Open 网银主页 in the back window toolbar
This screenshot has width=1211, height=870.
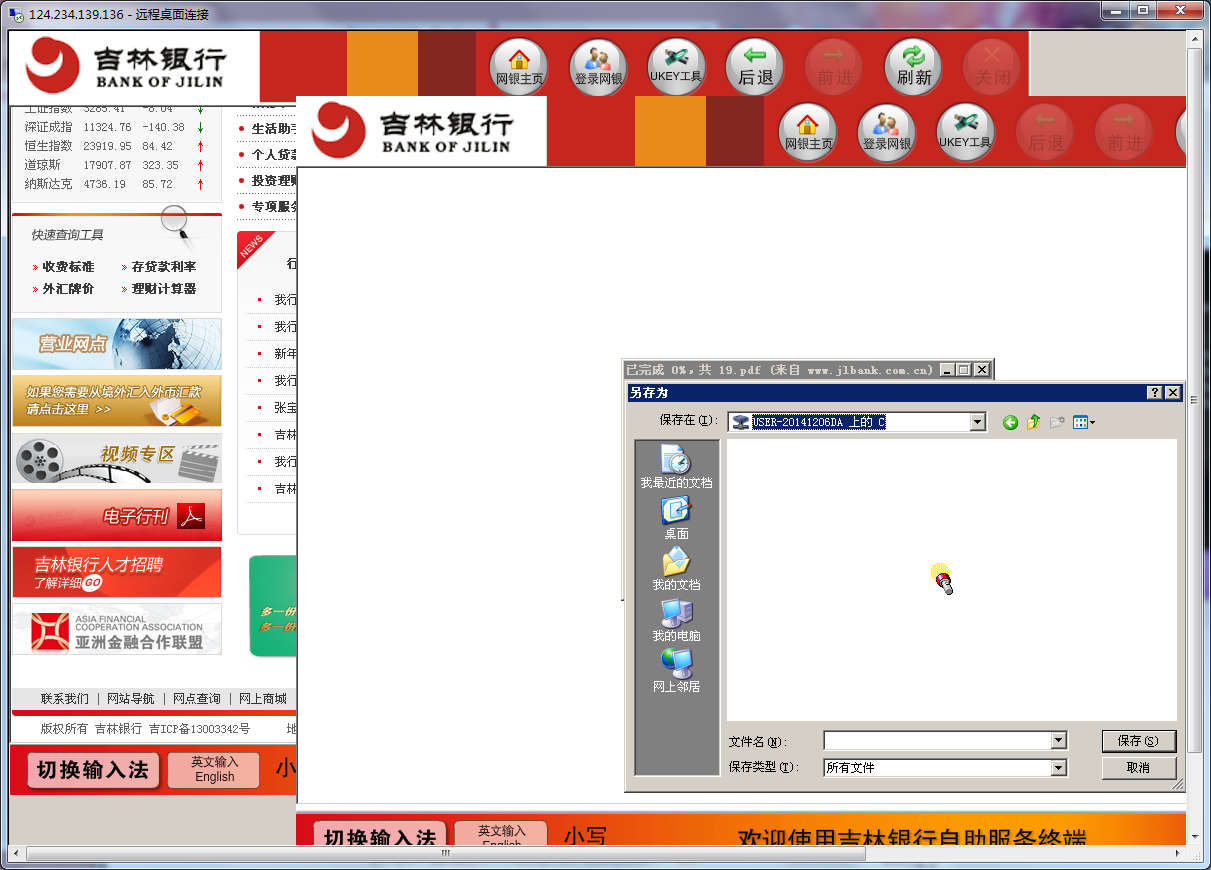[x=519, y=66]
